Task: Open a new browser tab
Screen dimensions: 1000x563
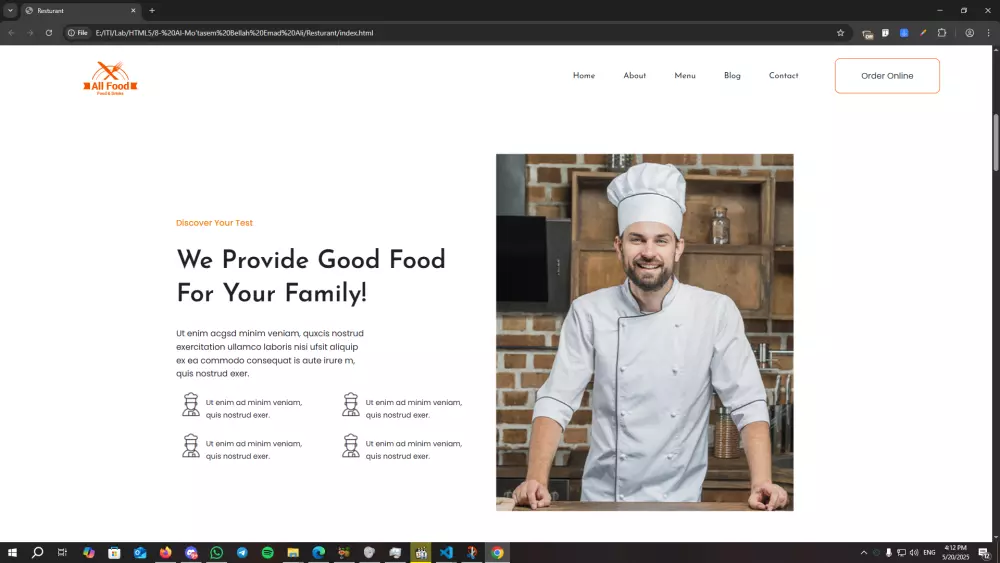Action: tap(152, 11)
